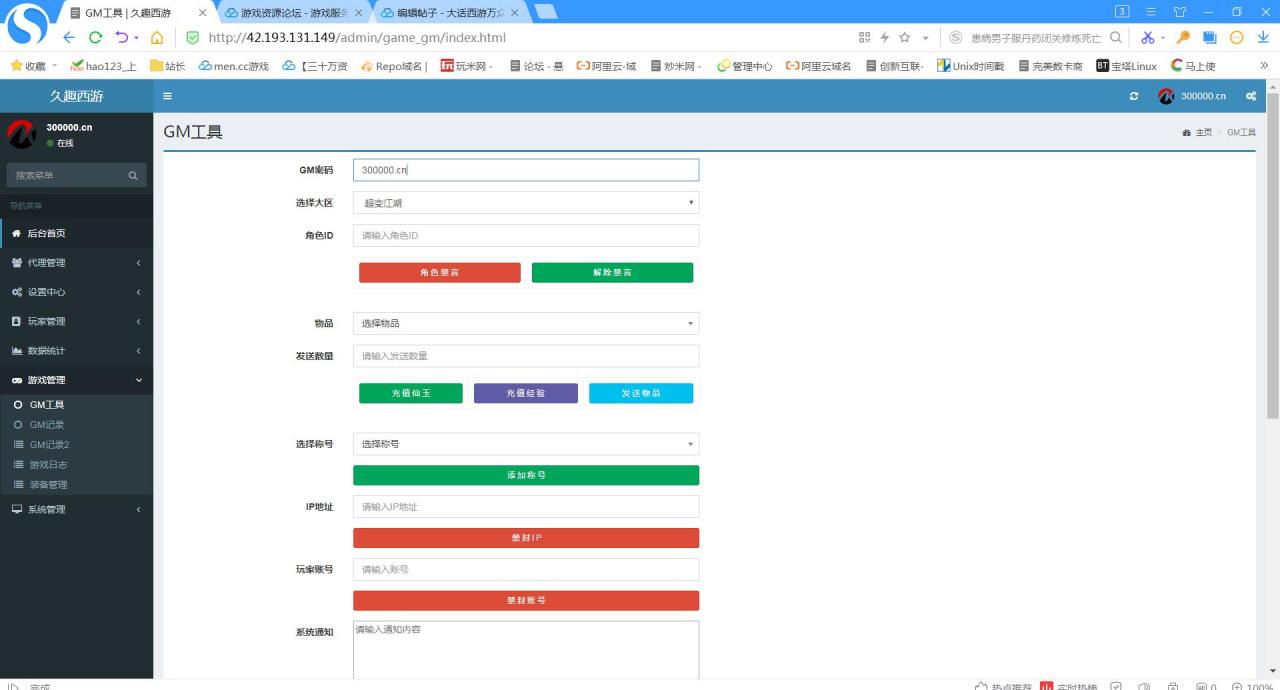The image size is (1280, 690).
Task: Go to browser home page icon
Action: 157,38
